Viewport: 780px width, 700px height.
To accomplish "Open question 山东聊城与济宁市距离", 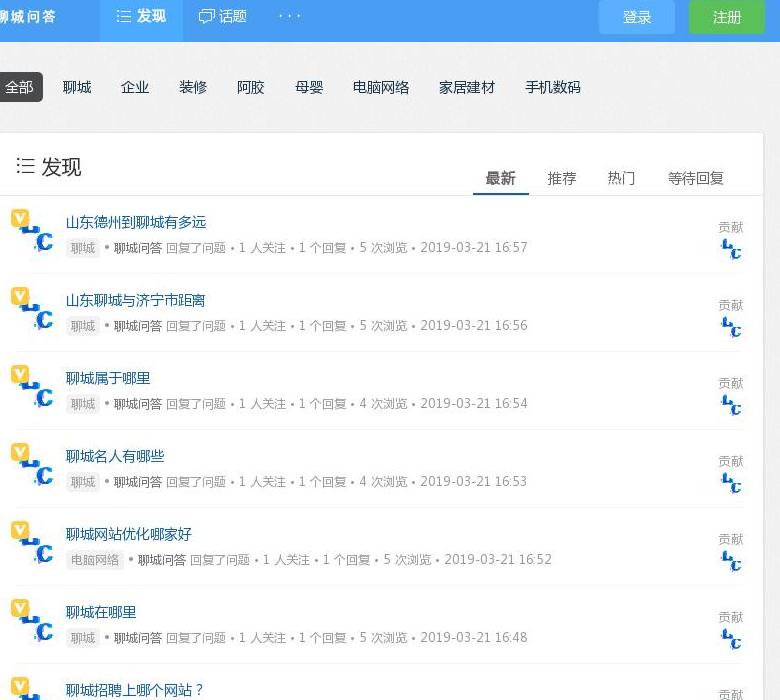I will pyautogui.click(x=135, y=300).
